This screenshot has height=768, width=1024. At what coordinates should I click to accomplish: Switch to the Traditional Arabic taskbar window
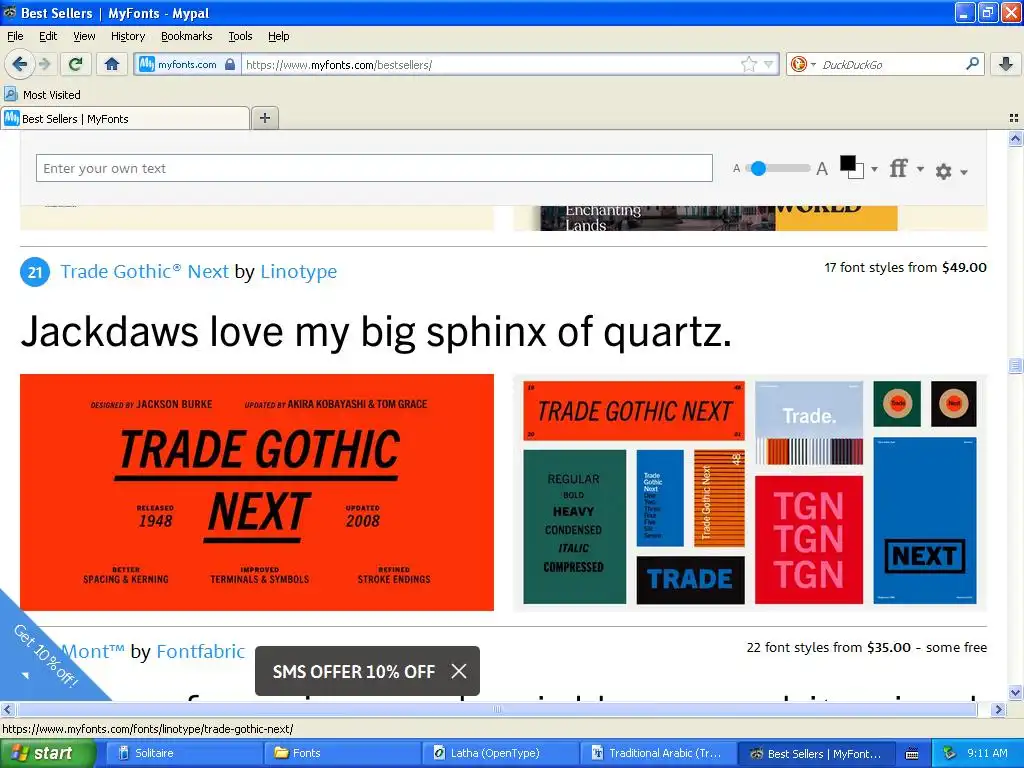tap(658, 753)
